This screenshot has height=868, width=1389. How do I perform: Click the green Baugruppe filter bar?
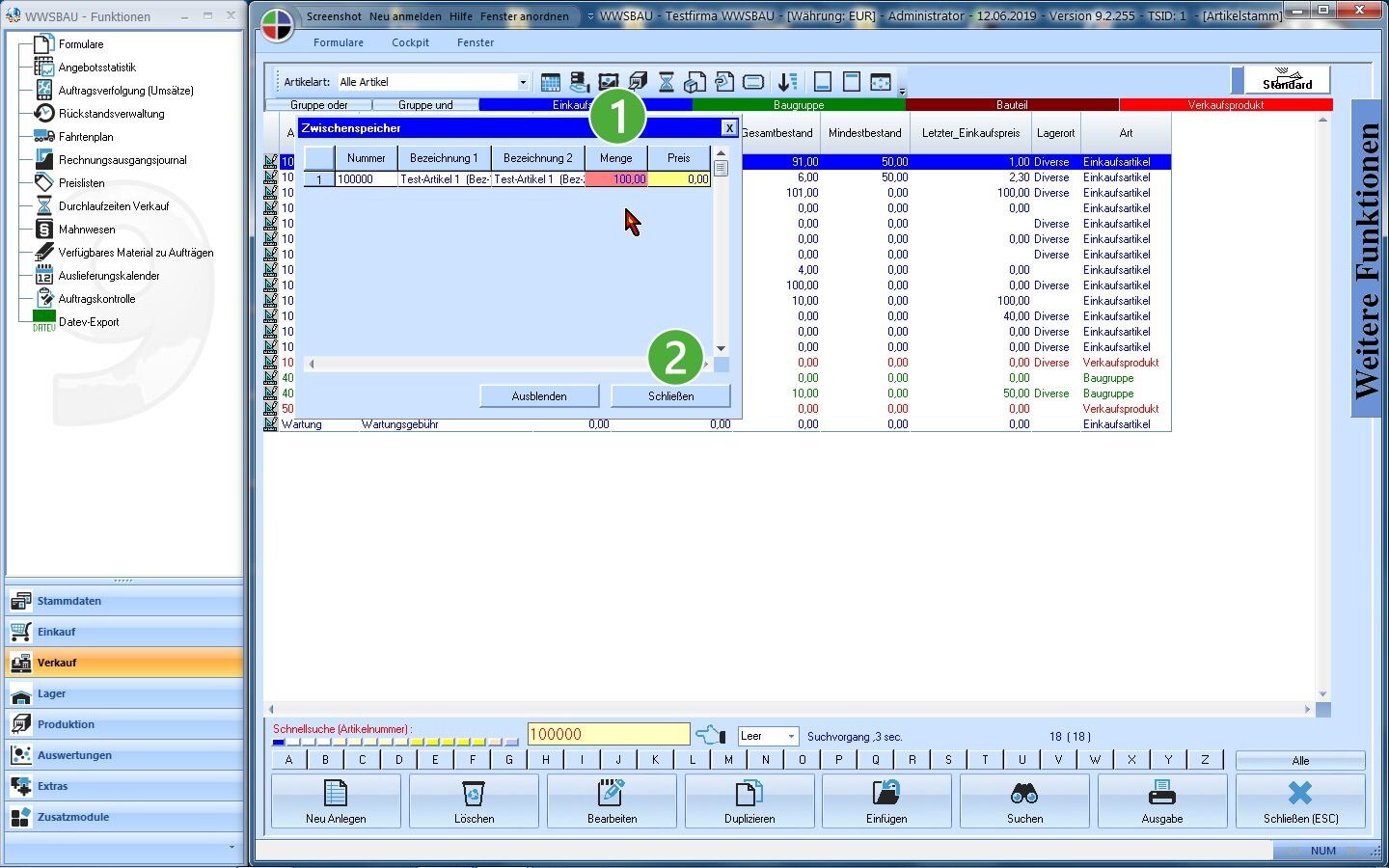pos(799,105)
